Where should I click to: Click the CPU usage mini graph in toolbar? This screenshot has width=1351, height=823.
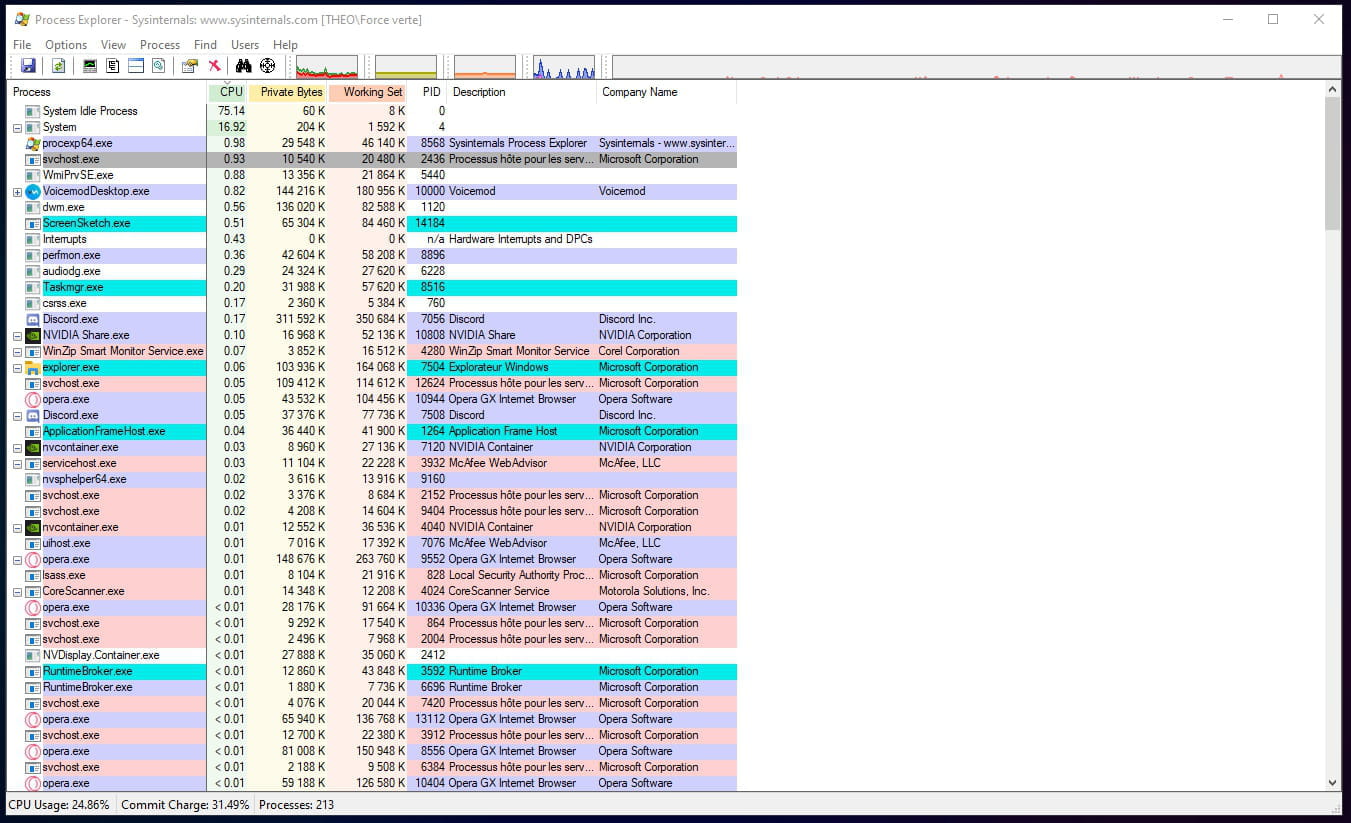327,67
